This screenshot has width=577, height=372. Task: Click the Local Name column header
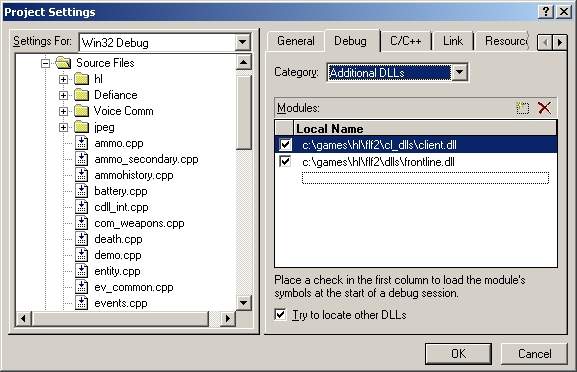click(425, 128)
